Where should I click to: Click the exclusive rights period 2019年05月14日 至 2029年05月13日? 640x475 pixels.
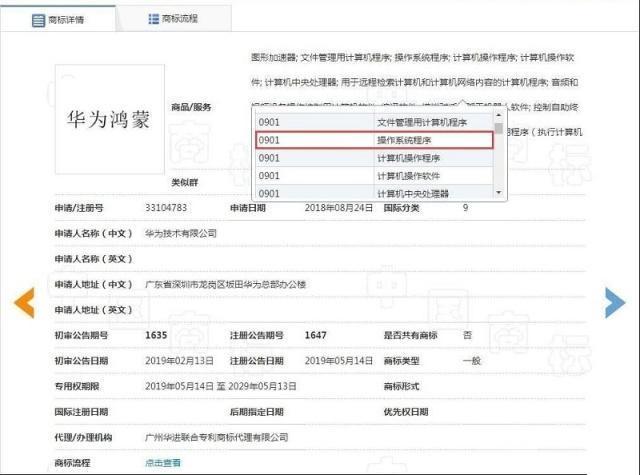pyautogui.click(x=221, y=386)
